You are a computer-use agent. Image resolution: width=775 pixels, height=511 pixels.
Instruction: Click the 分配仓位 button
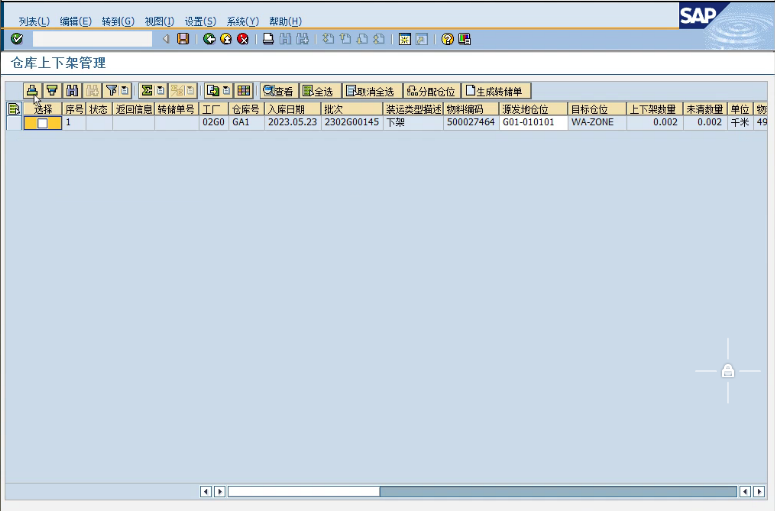[x=431, y=90]
